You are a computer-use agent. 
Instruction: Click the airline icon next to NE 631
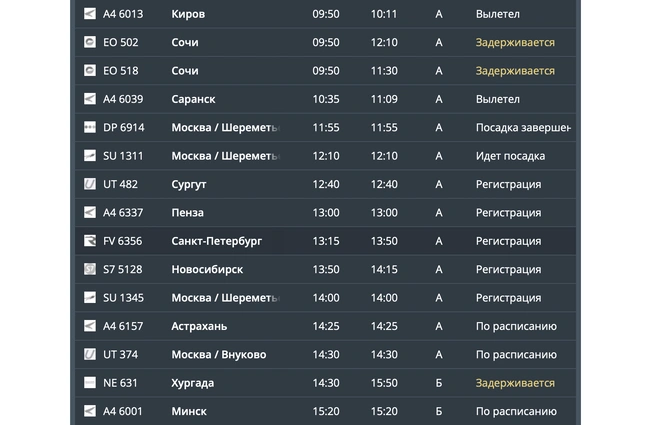90,383
